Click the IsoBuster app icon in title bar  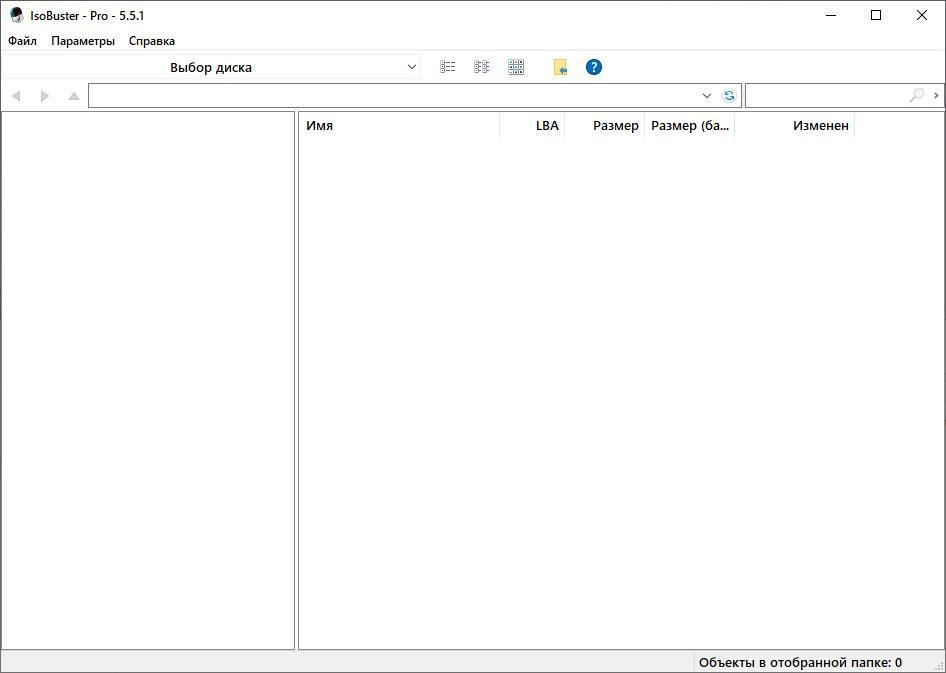16,15
